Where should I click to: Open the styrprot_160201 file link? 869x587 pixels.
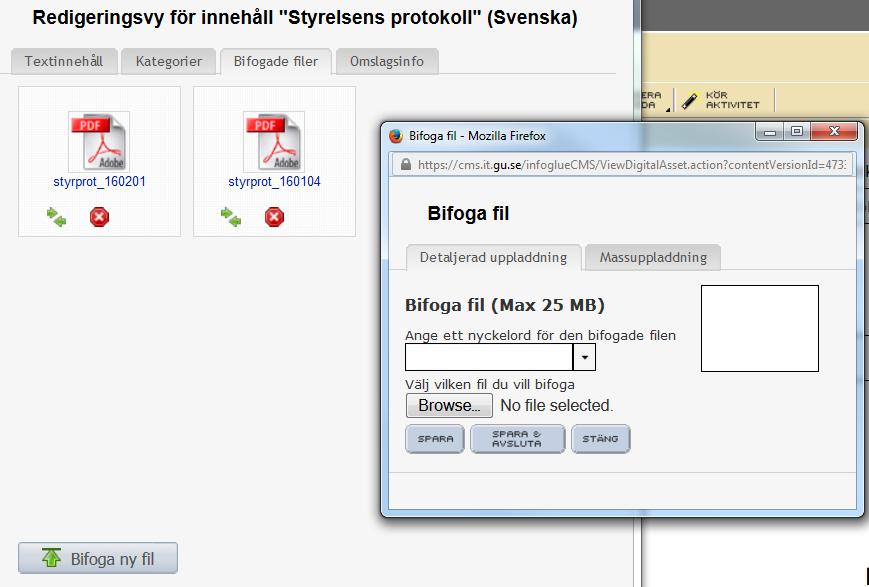[99, 182]
